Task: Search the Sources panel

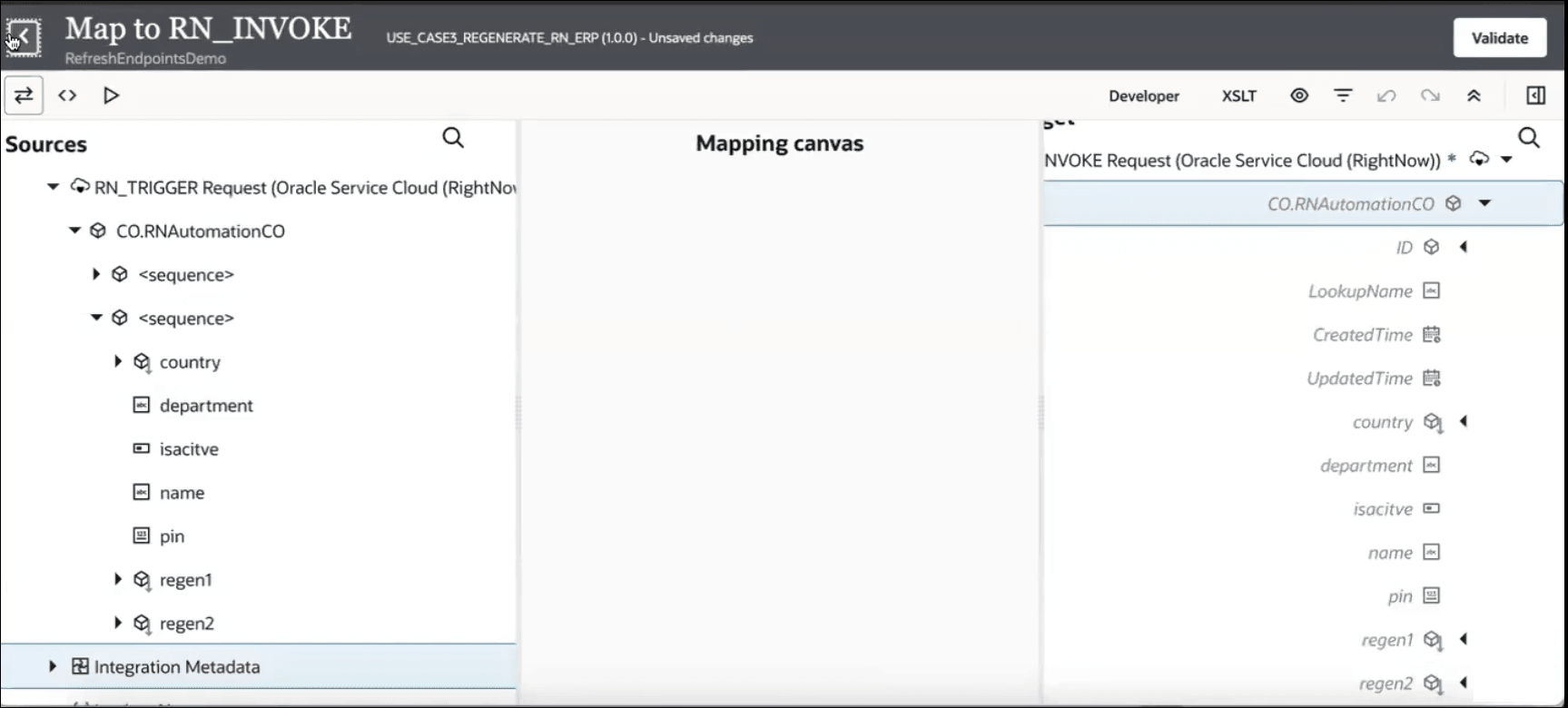Action: (453, 138)
